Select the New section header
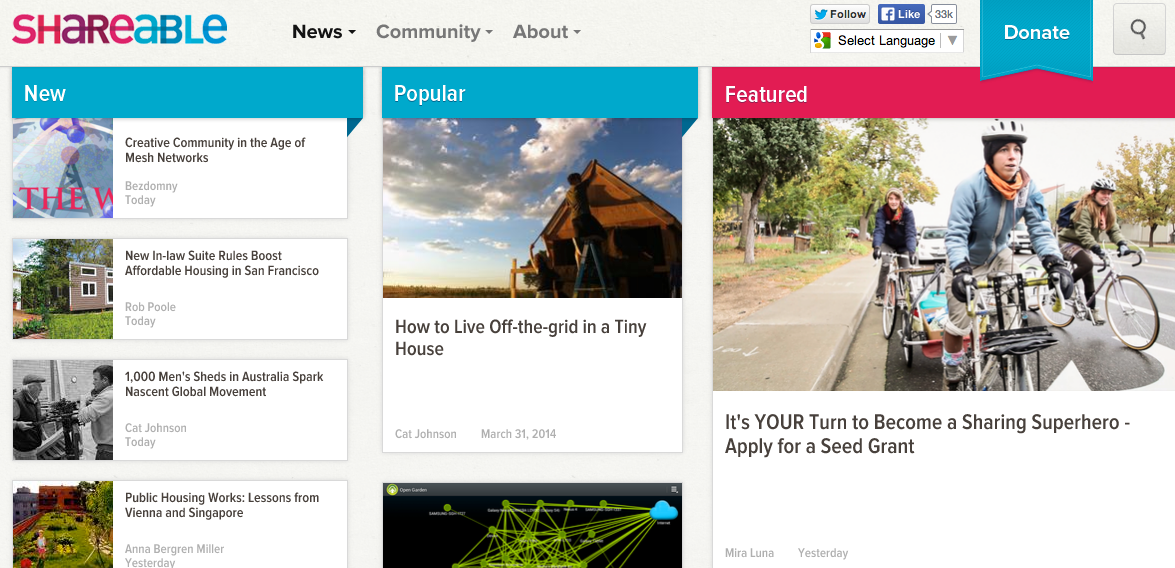The height and width of the screenshot is (568, 1175). (45, 94)
